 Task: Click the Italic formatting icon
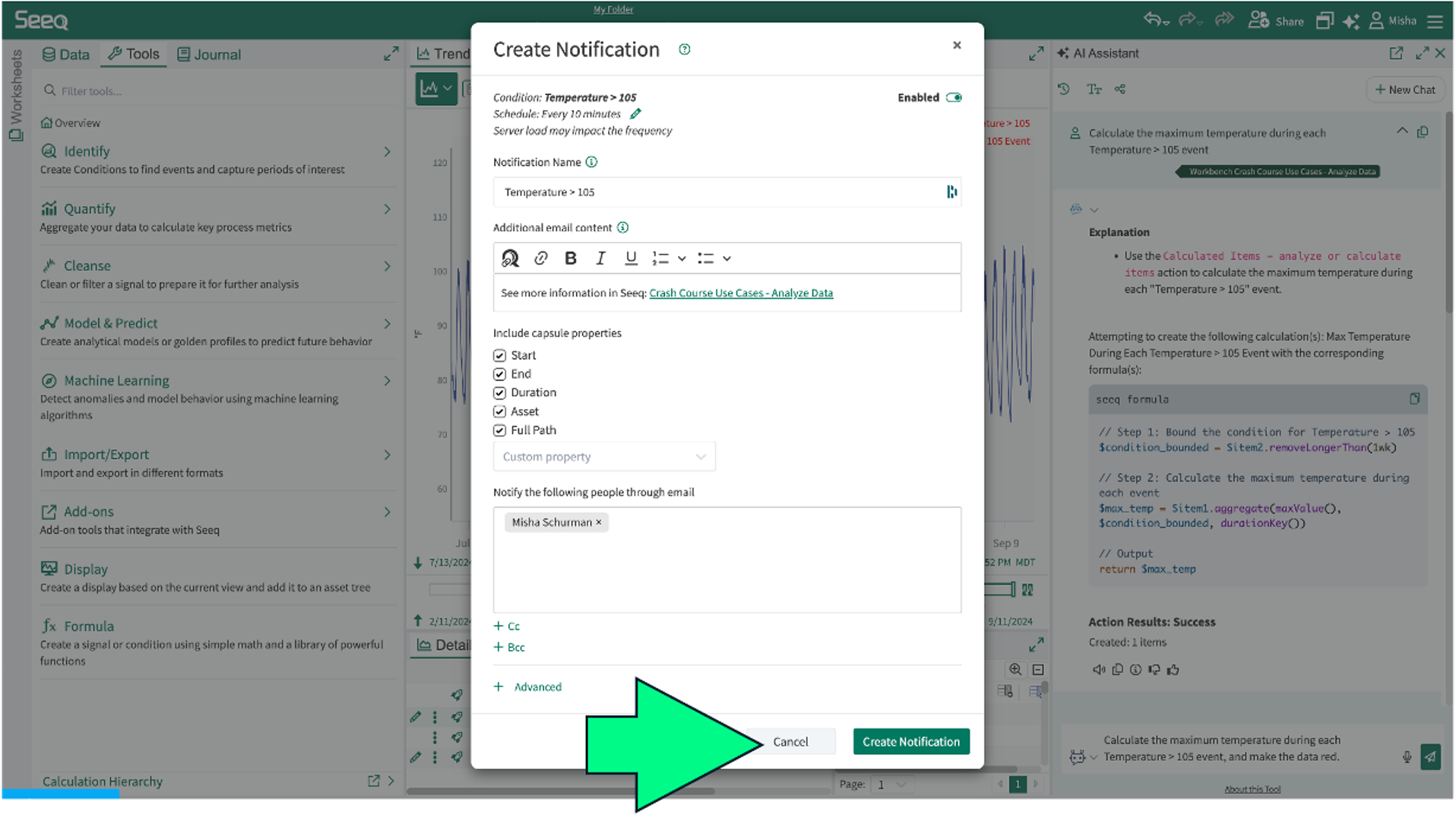[600, 258]
